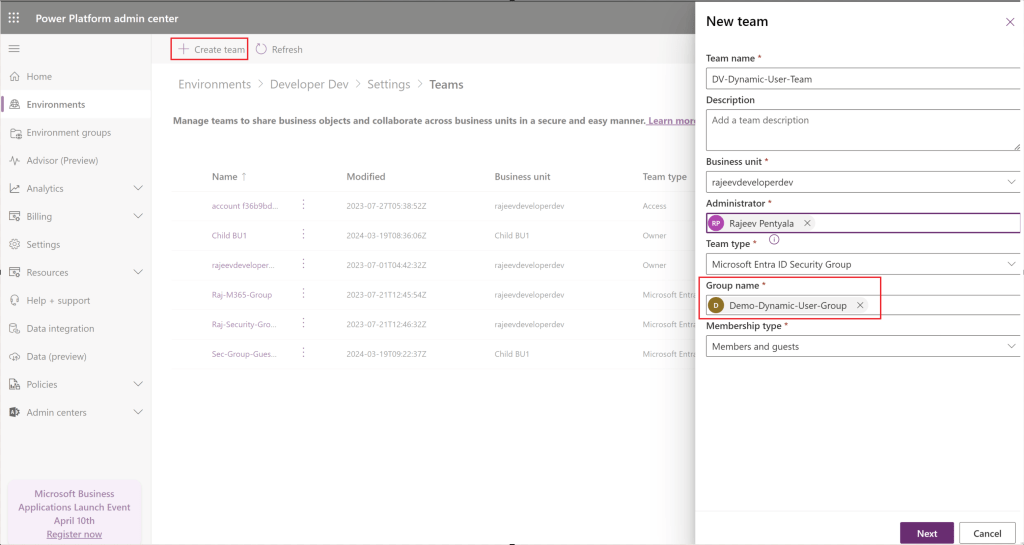Close the New team panel

point(1009,22)
